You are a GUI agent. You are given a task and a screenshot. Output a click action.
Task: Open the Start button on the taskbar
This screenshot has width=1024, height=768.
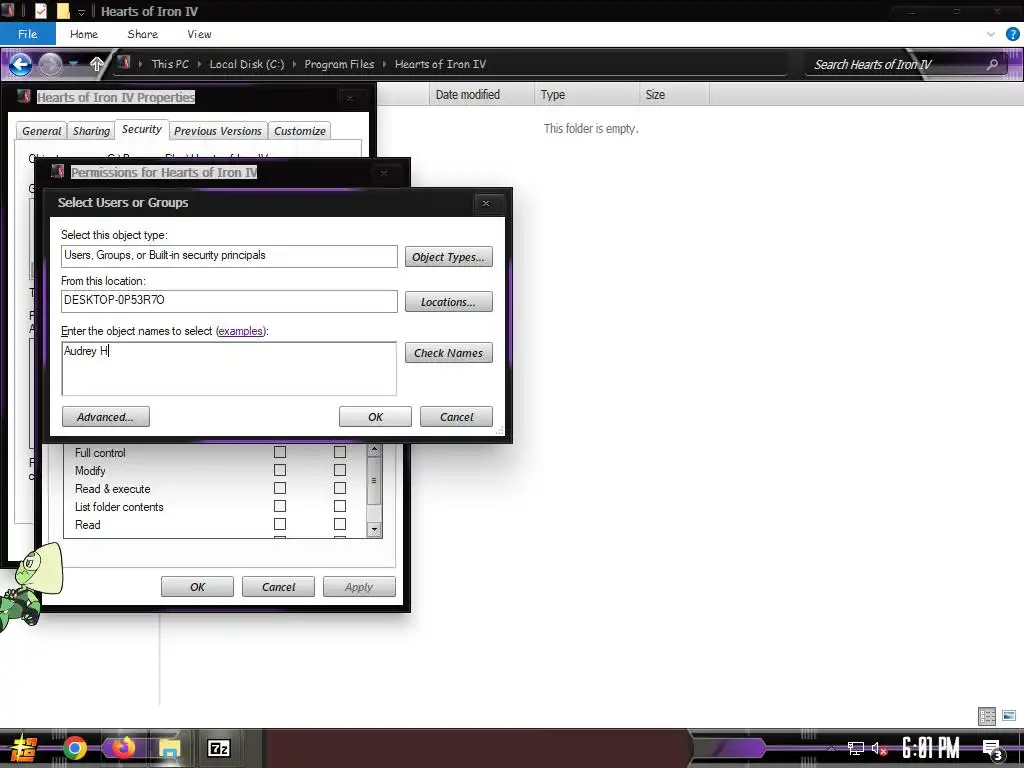[x=22, y=748]
